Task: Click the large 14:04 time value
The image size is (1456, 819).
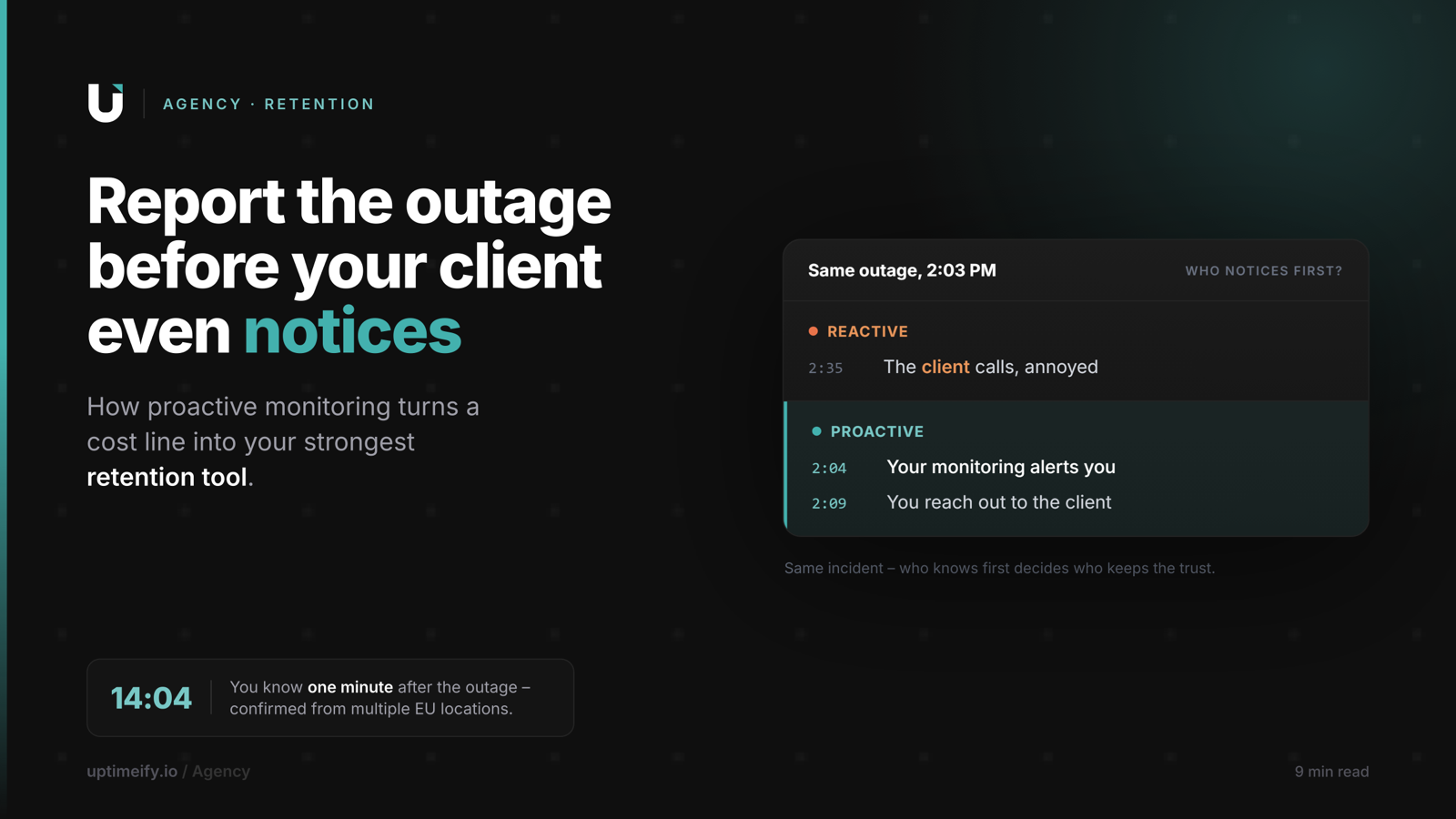Action: tap(151, 698)
